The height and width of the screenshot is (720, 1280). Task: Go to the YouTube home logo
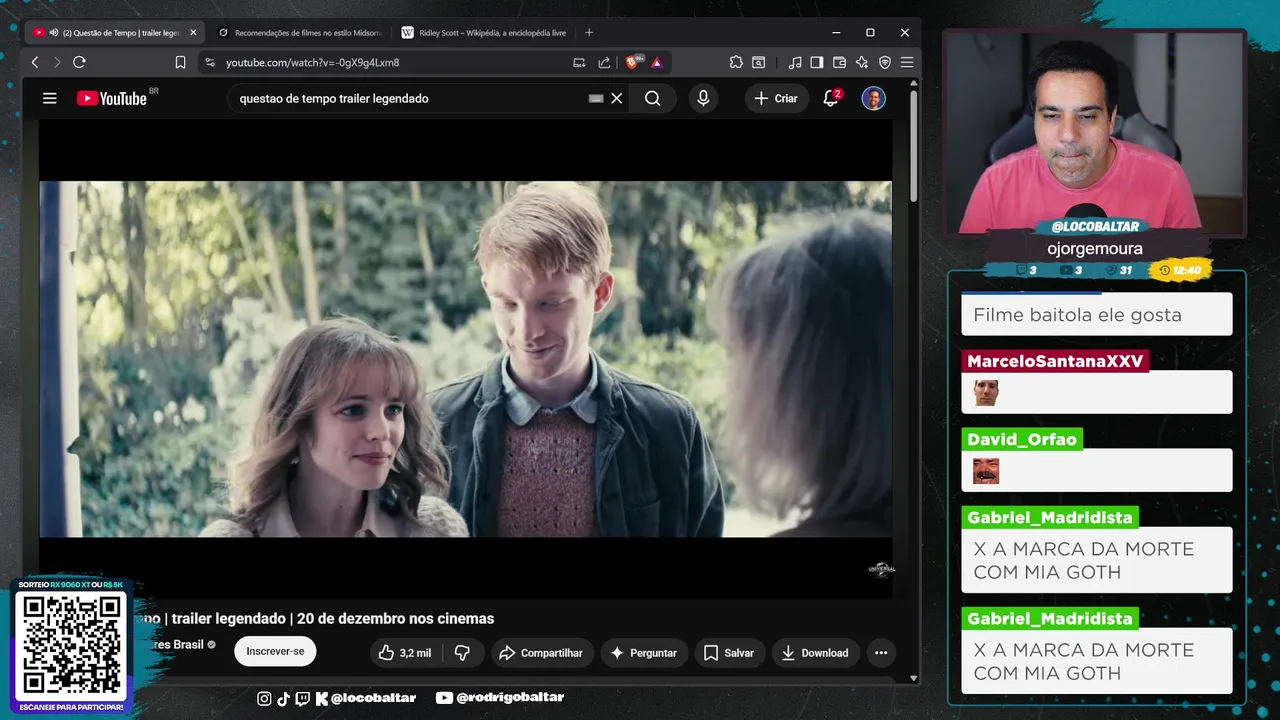(112, 98)
